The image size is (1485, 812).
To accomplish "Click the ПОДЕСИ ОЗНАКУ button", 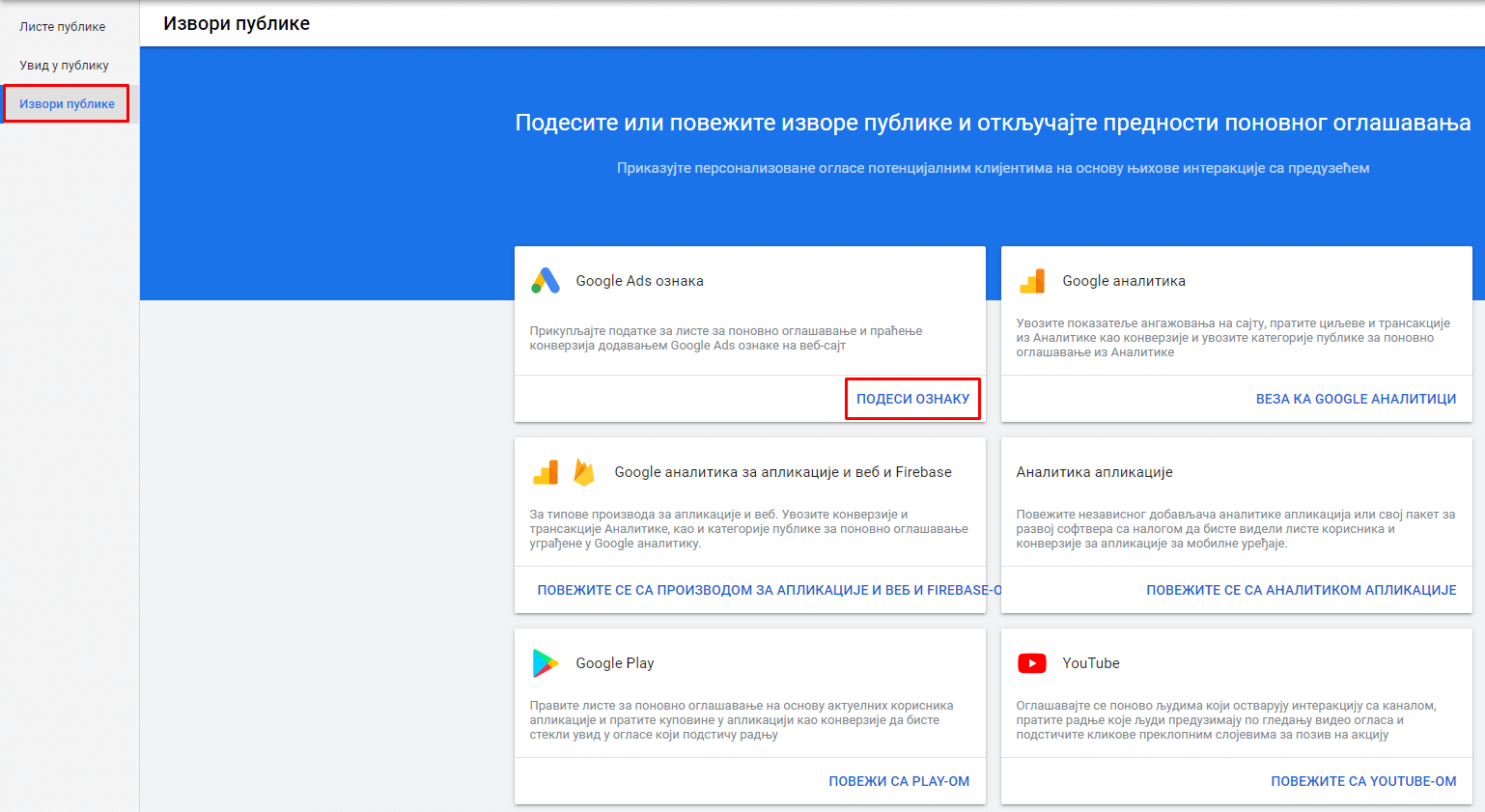I will pyautogui.click(x=912, y=399).
